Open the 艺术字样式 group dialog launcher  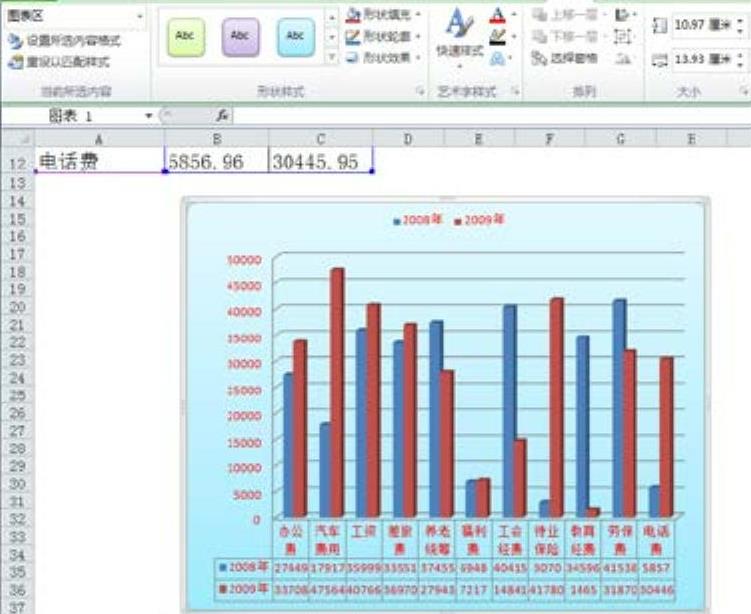pos(516,91)
